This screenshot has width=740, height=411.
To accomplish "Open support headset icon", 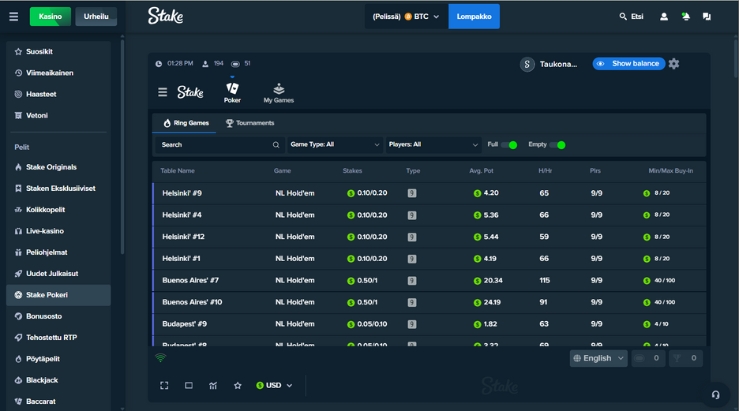I will pos(715,395).
